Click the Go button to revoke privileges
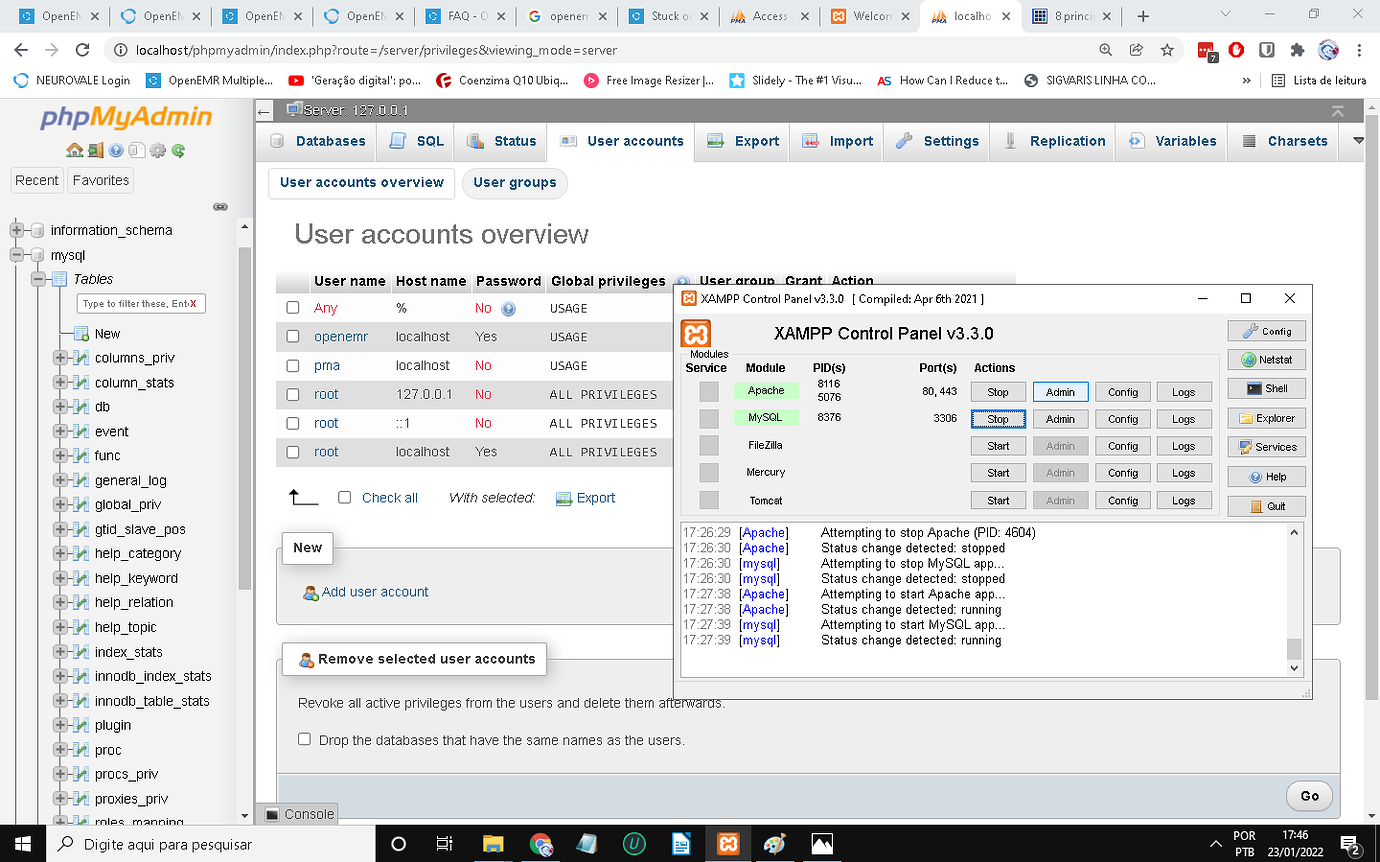 tap(1308, 795)
